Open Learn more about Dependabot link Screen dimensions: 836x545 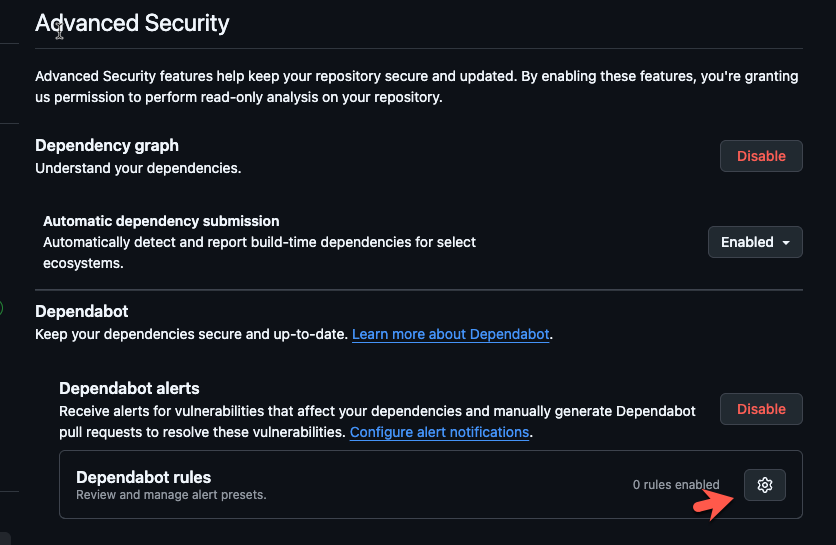click(x=451, y=334)
